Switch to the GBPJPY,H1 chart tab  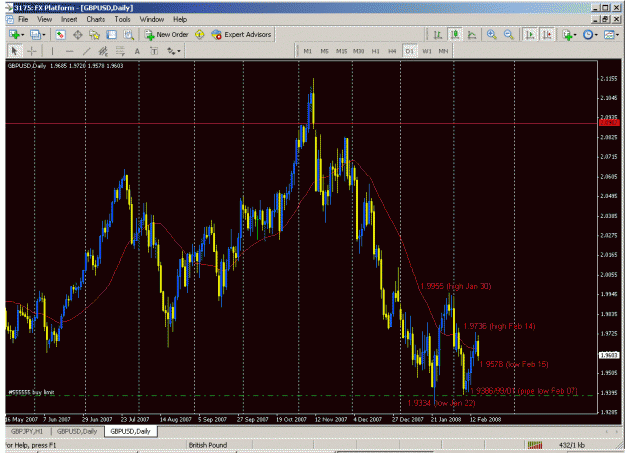27,431
